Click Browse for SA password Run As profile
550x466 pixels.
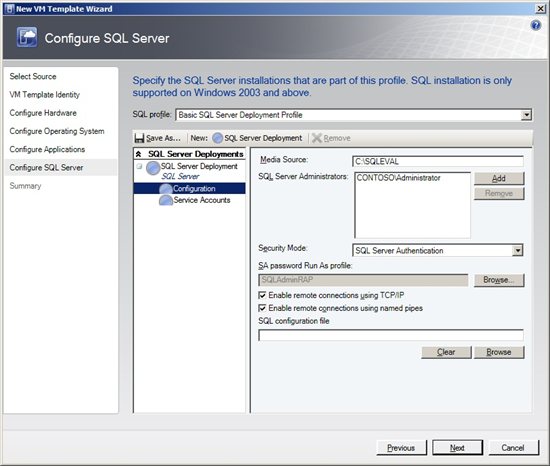coord(499,280)
